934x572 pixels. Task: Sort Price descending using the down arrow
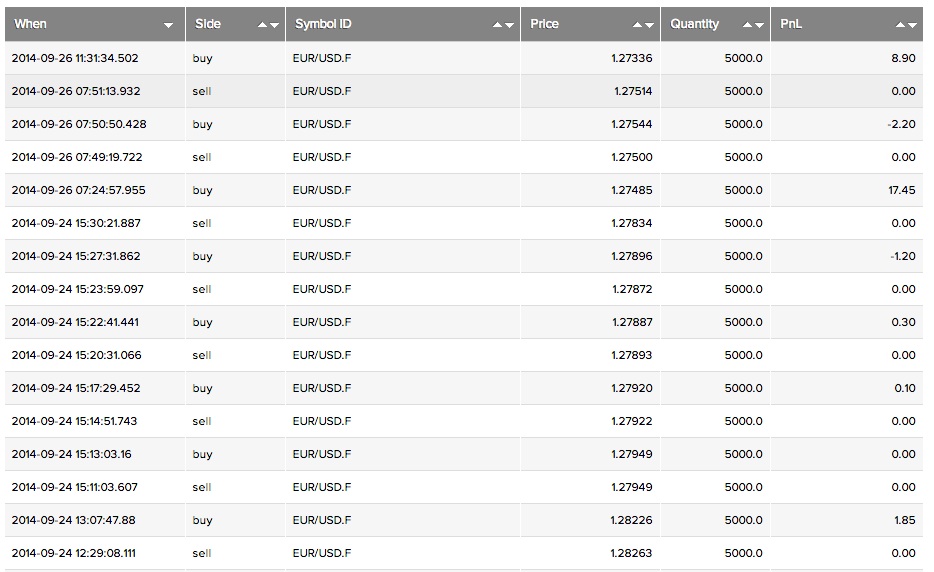tap(649, 25)
